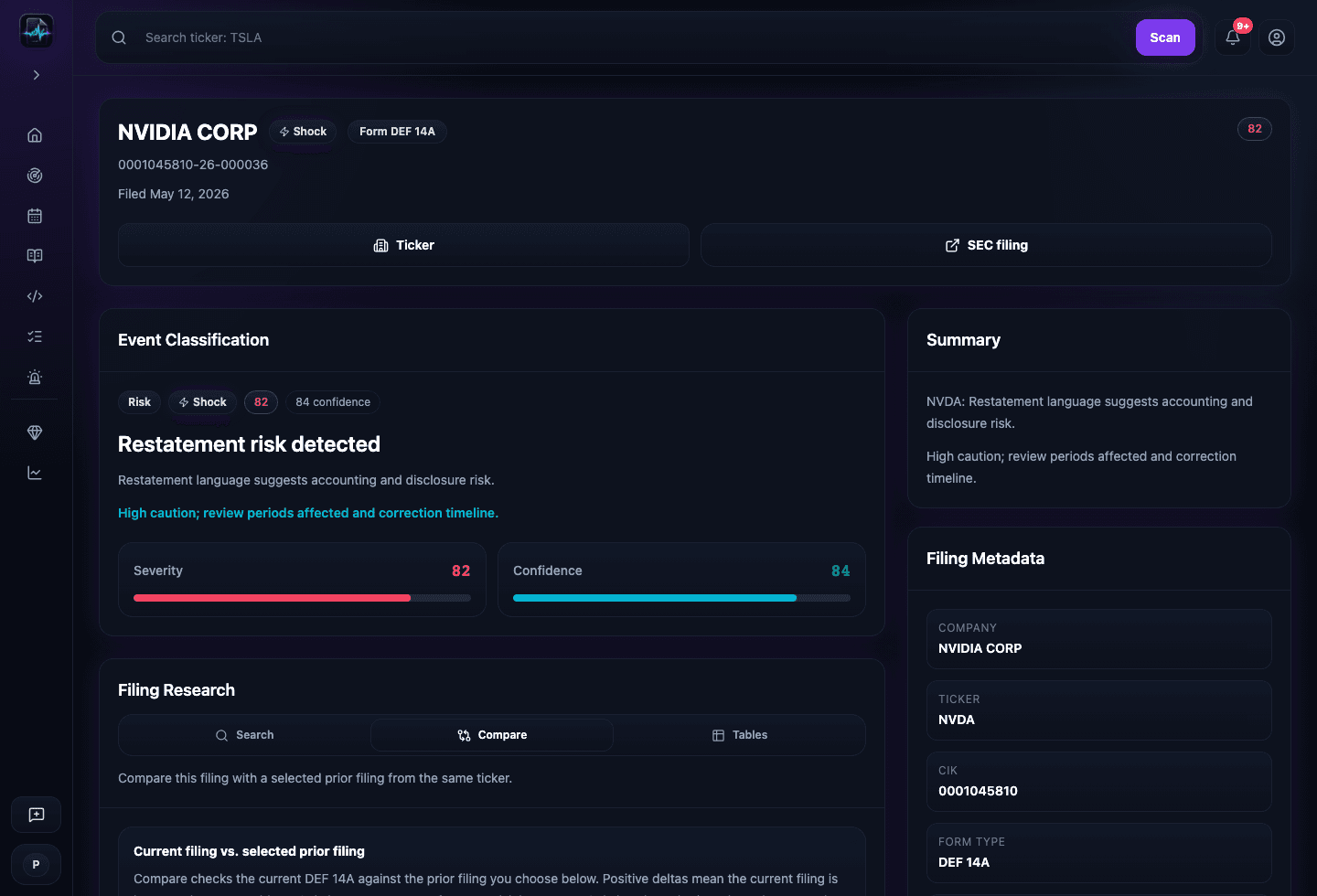This screenshot has width=1317, height=896.
Task: Click the Filed May 12, 2026 text
Action: [x=174, y=194]
